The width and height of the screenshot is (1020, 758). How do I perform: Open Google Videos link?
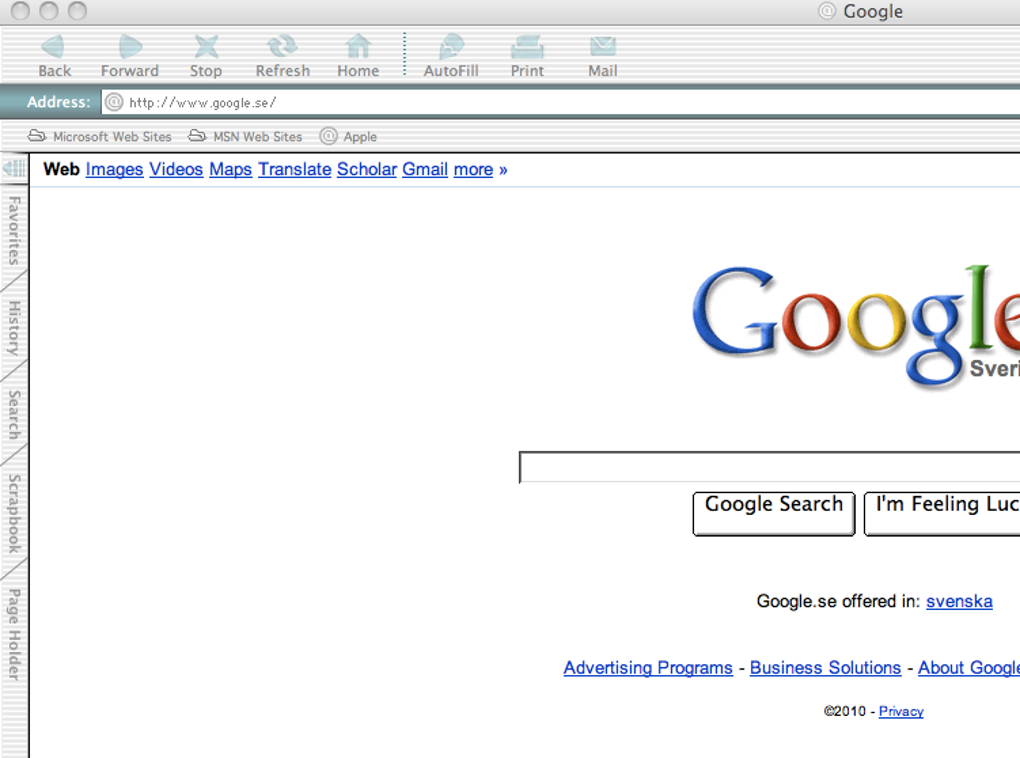[176, 169]
